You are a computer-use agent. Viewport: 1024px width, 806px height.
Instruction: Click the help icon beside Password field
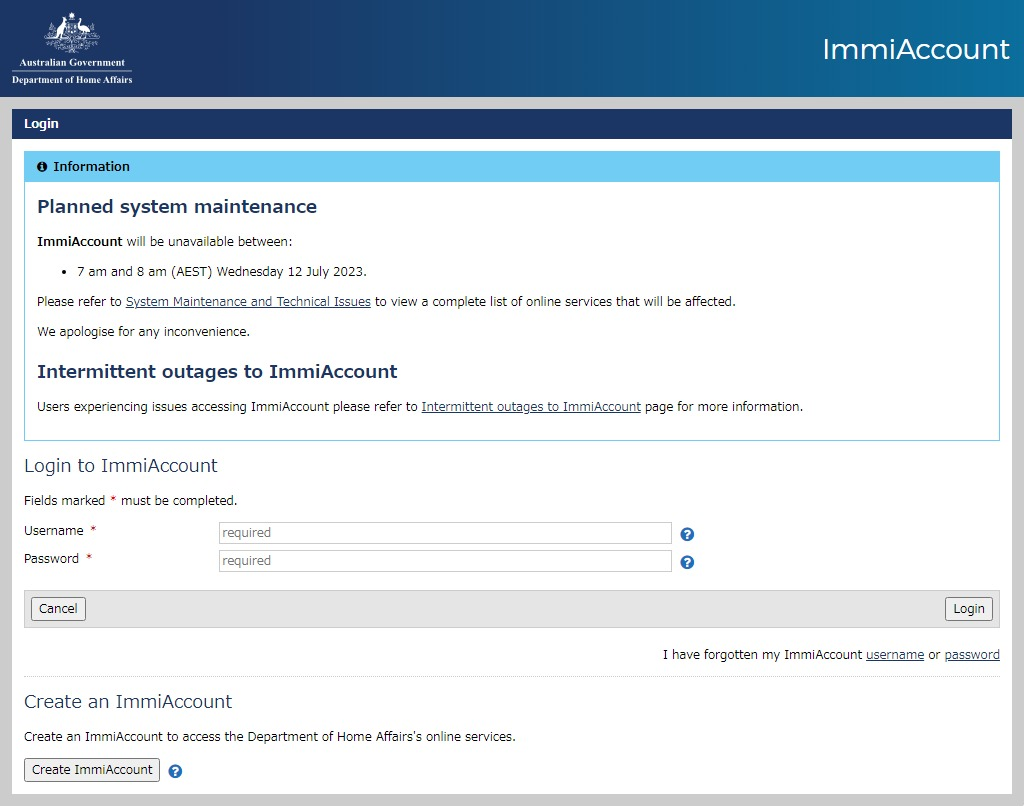[687, 562]
